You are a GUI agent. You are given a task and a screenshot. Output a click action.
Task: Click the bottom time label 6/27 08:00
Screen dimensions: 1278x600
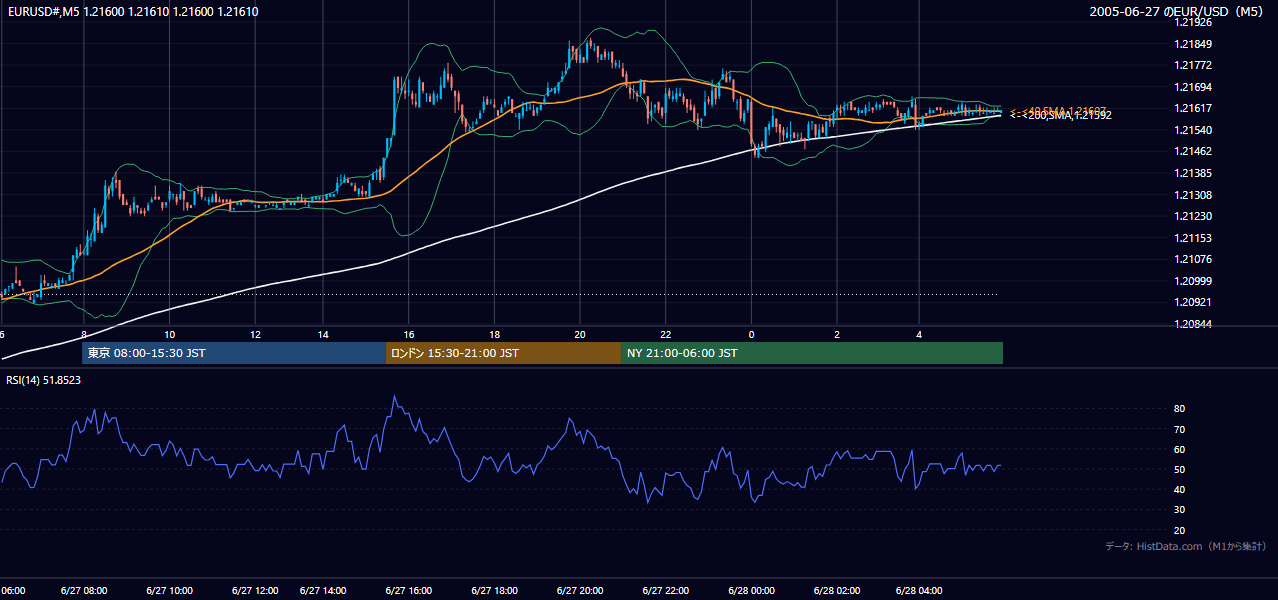(x=84, y=591)
